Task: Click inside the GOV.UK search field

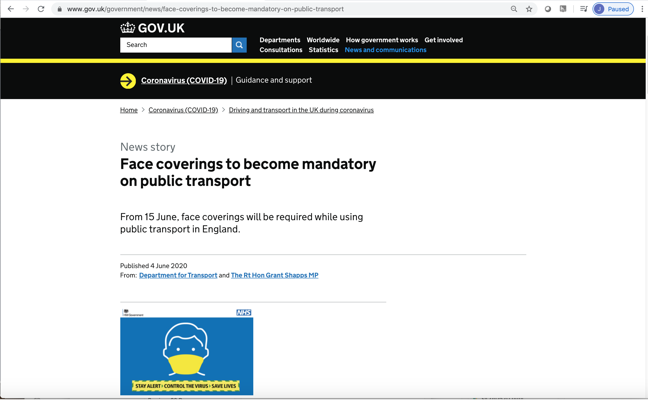Action: (x=175, y=45)
